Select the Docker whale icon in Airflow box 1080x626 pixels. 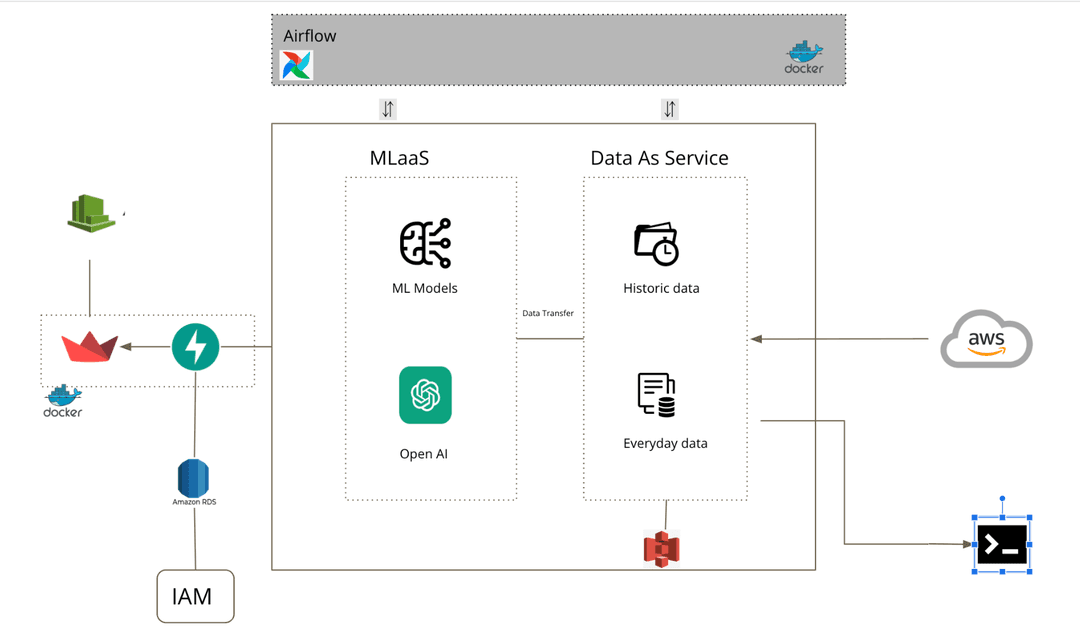point(804,57)
